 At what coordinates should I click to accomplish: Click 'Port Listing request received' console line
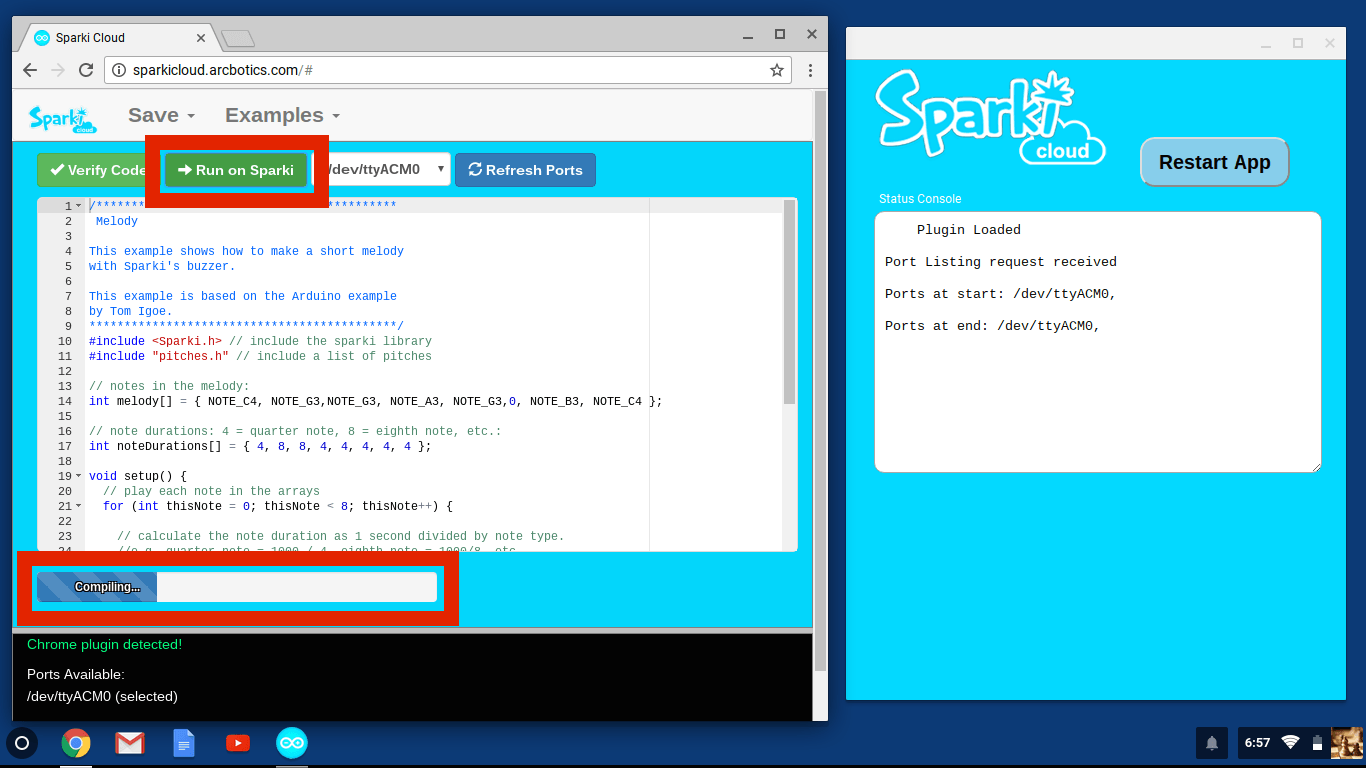tap(1001, 262)
